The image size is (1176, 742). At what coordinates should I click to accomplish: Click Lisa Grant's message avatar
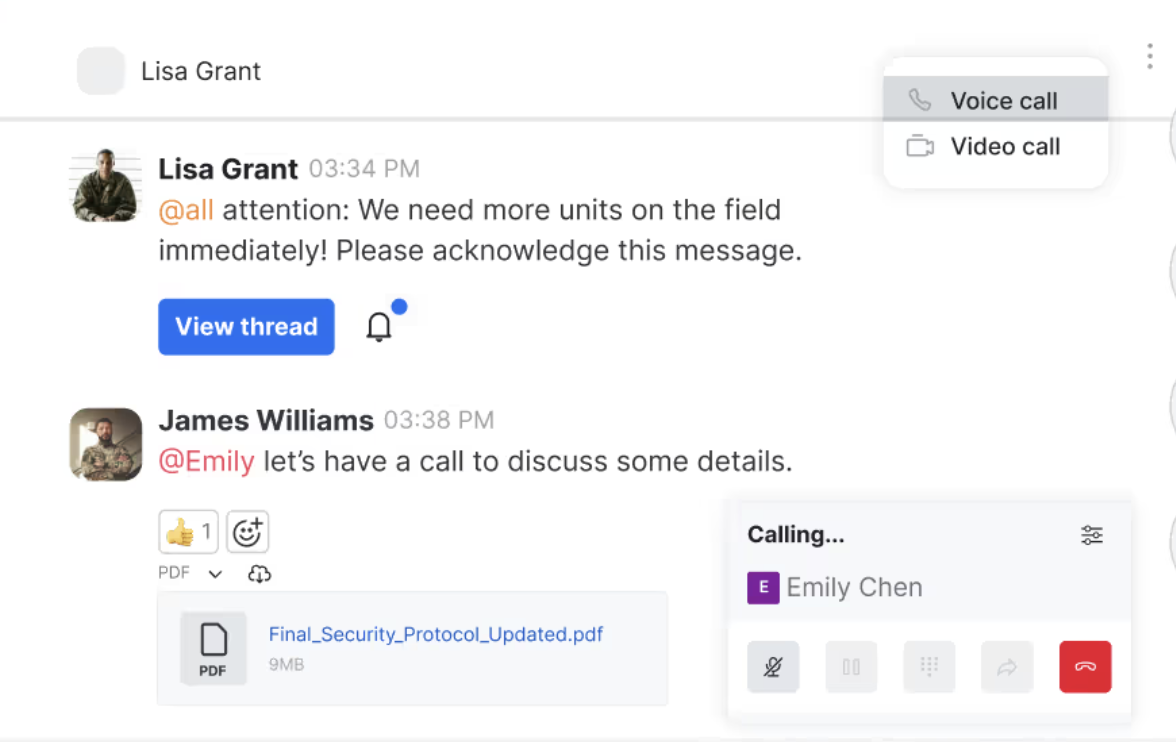click(106, 185)
